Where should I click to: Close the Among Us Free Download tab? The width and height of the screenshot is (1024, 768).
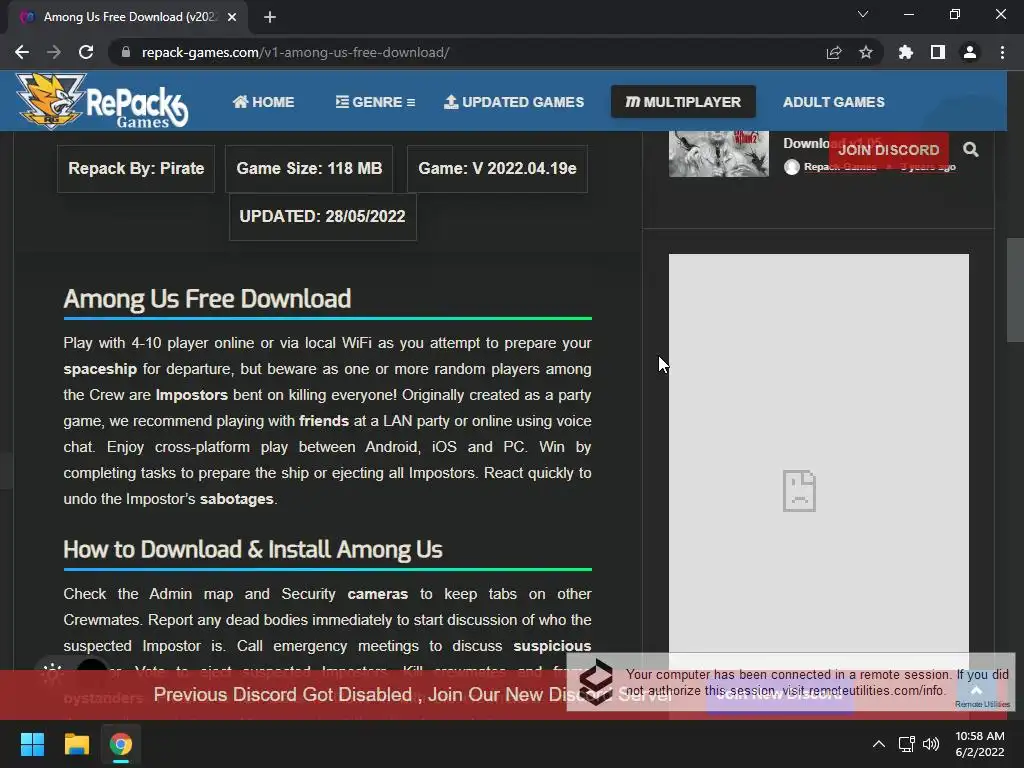[232, 17]
